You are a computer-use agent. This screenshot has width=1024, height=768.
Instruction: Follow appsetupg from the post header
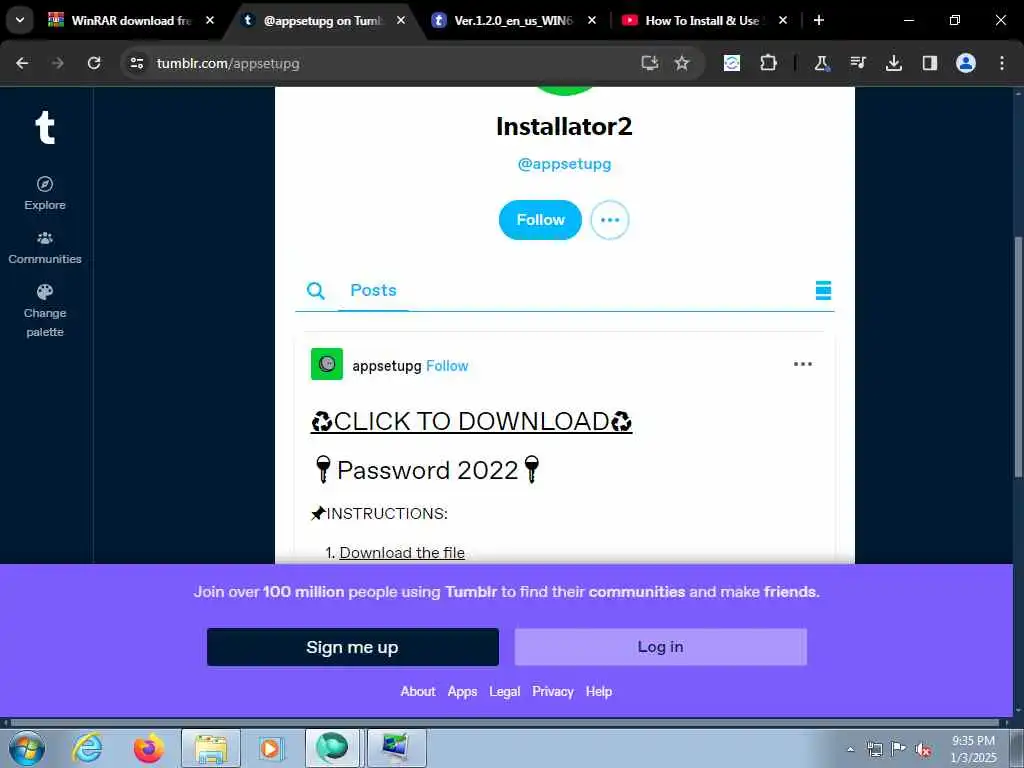tap(447, 366)
